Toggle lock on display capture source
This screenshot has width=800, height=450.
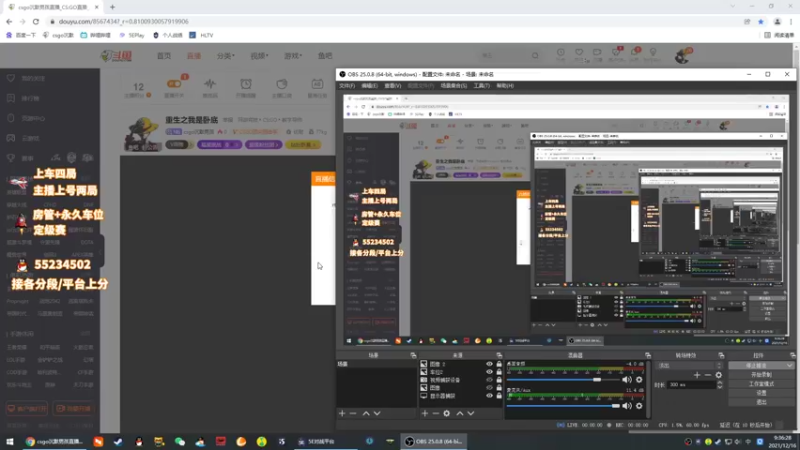point(499,396)
